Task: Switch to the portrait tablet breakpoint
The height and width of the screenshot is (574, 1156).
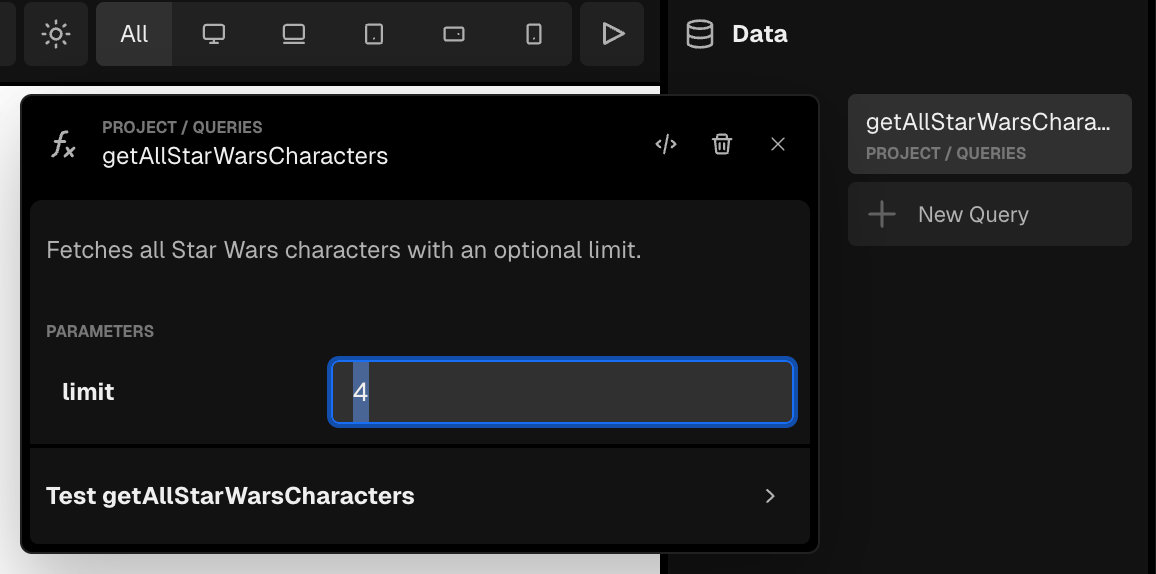Action: 374,34
